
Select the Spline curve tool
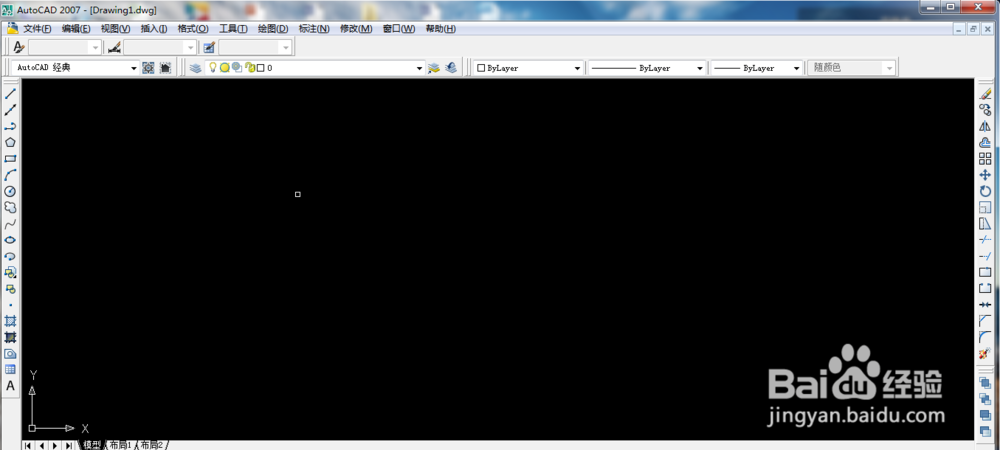point(10,224)
